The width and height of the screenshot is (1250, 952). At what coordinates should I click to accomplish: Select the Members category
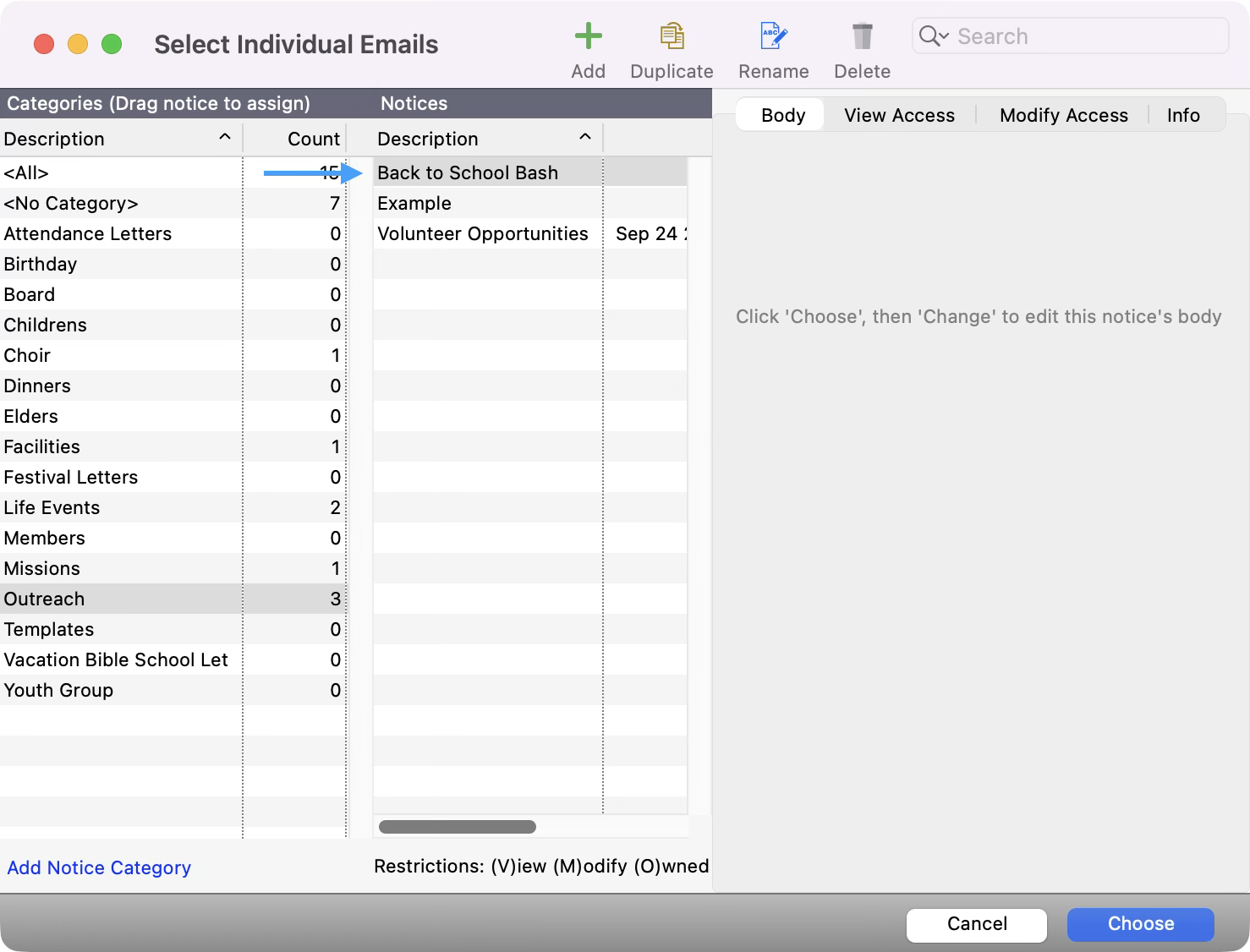click(x=173, y=538)
